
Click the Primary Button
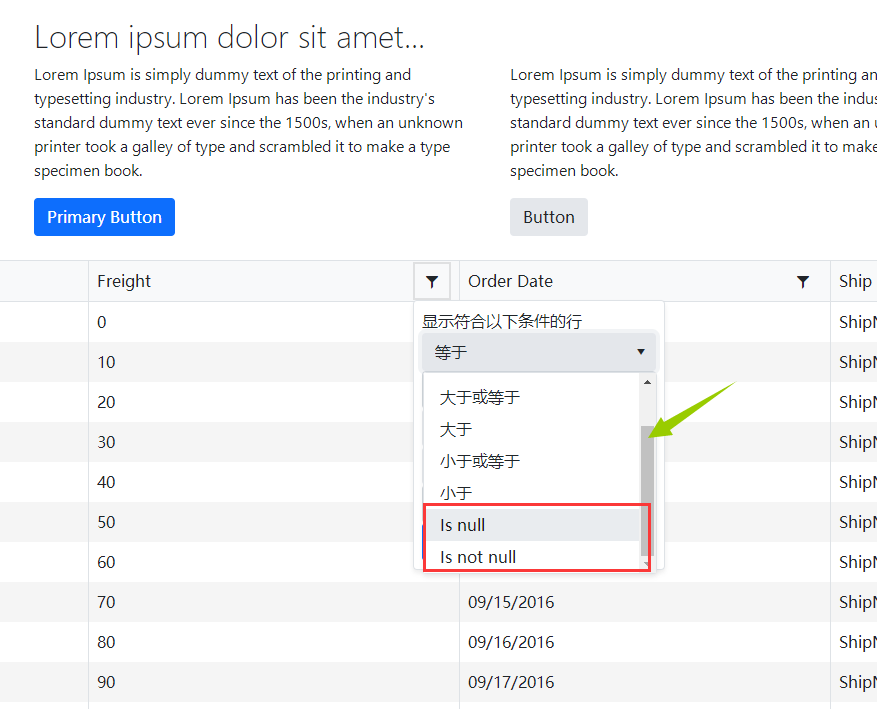(104, 217)
